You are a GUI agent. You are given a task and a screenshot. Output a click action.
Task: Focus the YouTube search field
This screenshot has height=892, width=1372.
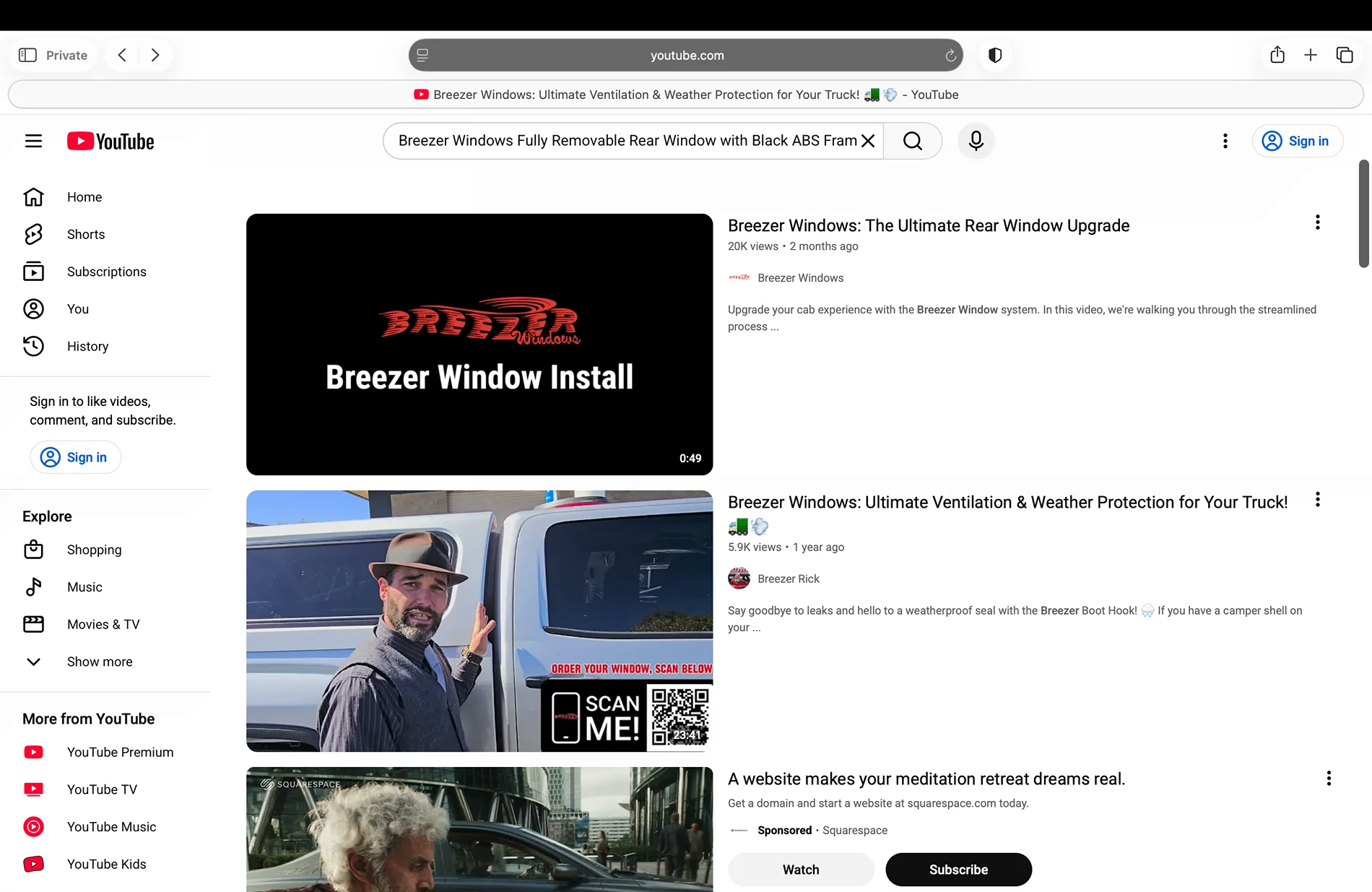(x=627, y=141)
